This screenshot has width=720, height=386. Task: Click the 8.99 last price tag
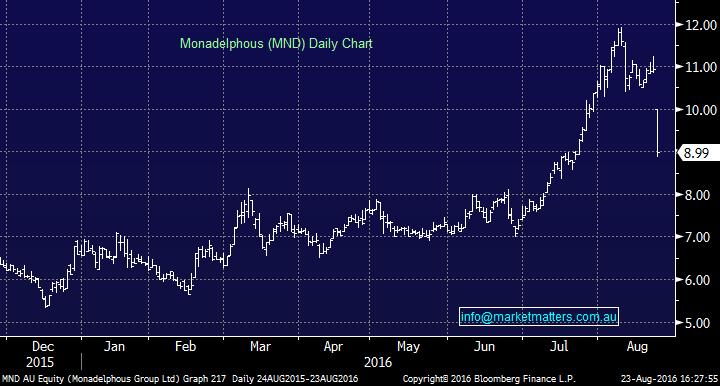(699, 153)
